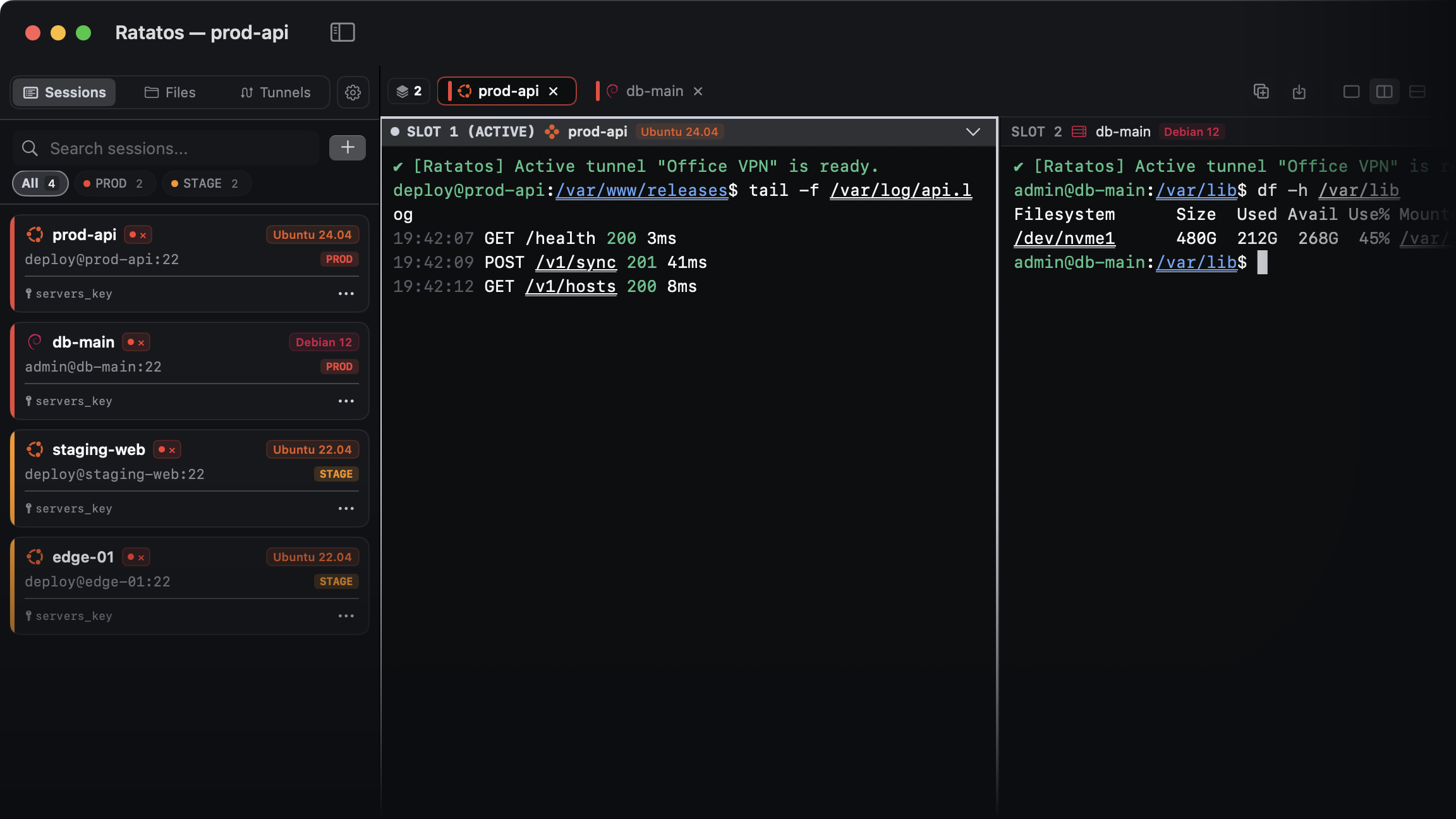Click the Debian icon on db-main card
1456x819 pixels.
point(35,342)
